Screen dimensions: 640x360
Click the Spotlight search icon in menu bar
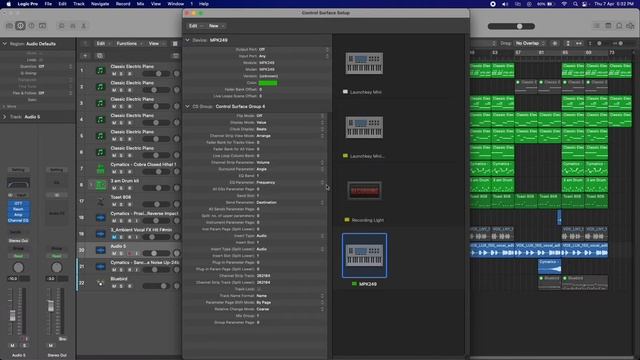[575, 4]
